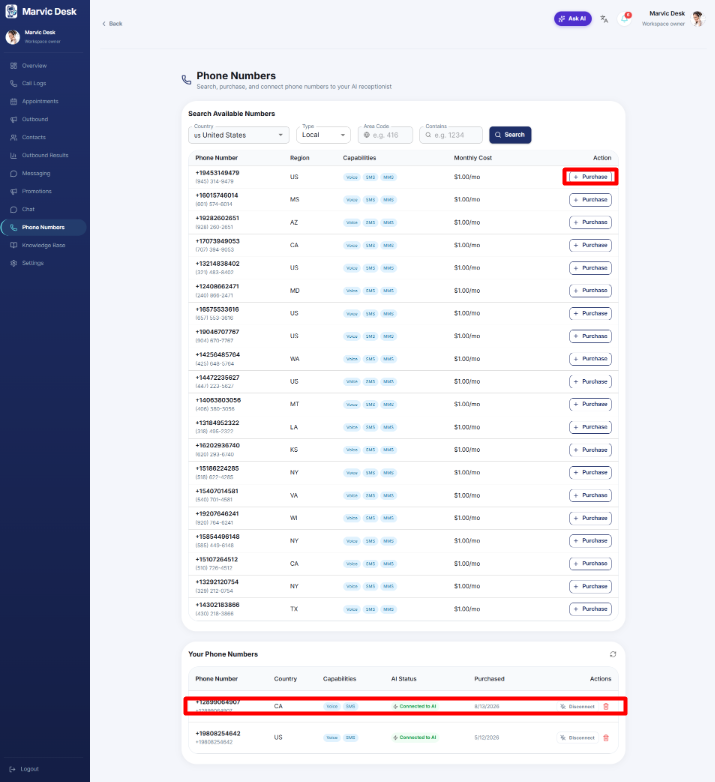Image resolution: width=715 pixels, height=782 pixels.
Task: Click the Search button
Action: [510, 135]
